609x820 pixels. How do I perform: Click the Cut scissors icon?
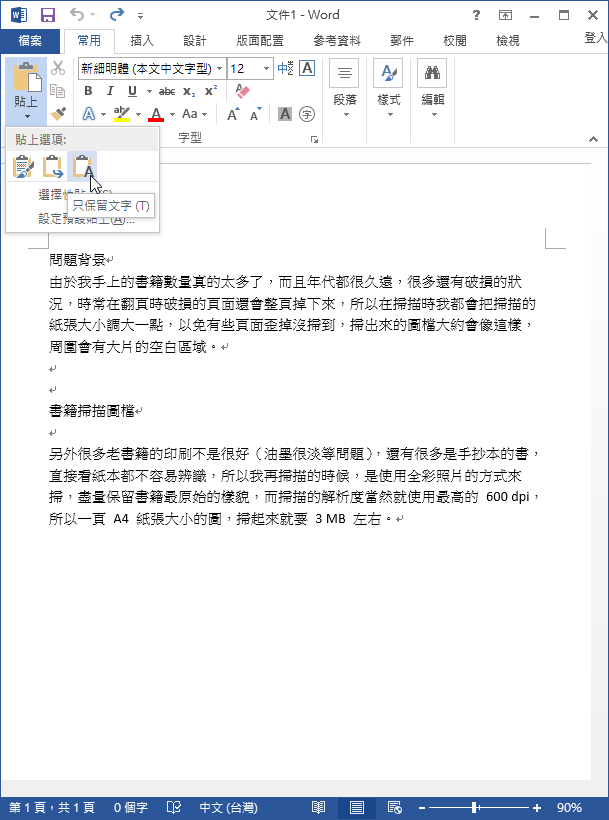click(58, 68)
